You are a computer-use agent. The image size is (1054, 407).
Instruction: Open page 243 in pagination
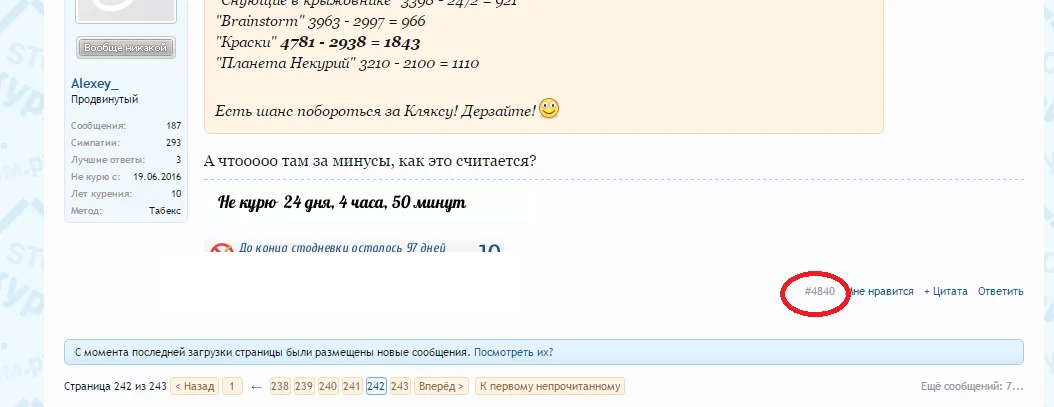(x=400, y=386)
